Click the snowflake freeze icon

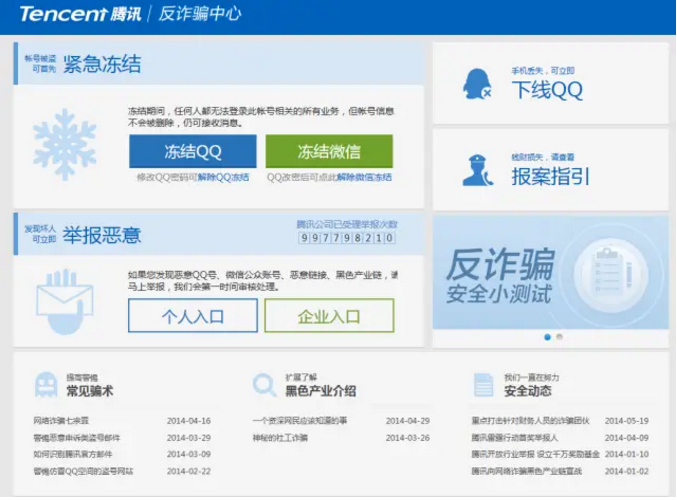[65, 144]
